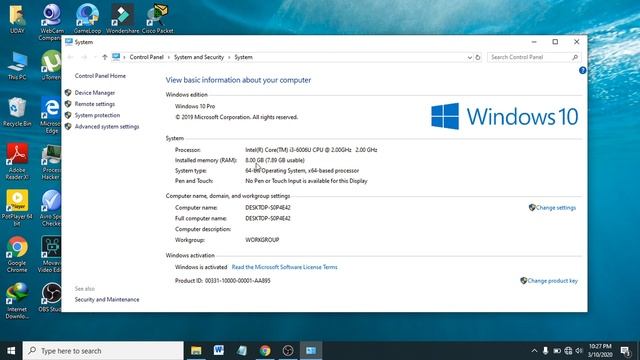Image resolution: width=640 pixels, height=360 pixels.
Task: Select Adobe Reader XI desktop icon
Action: click(x=17, y=162)
